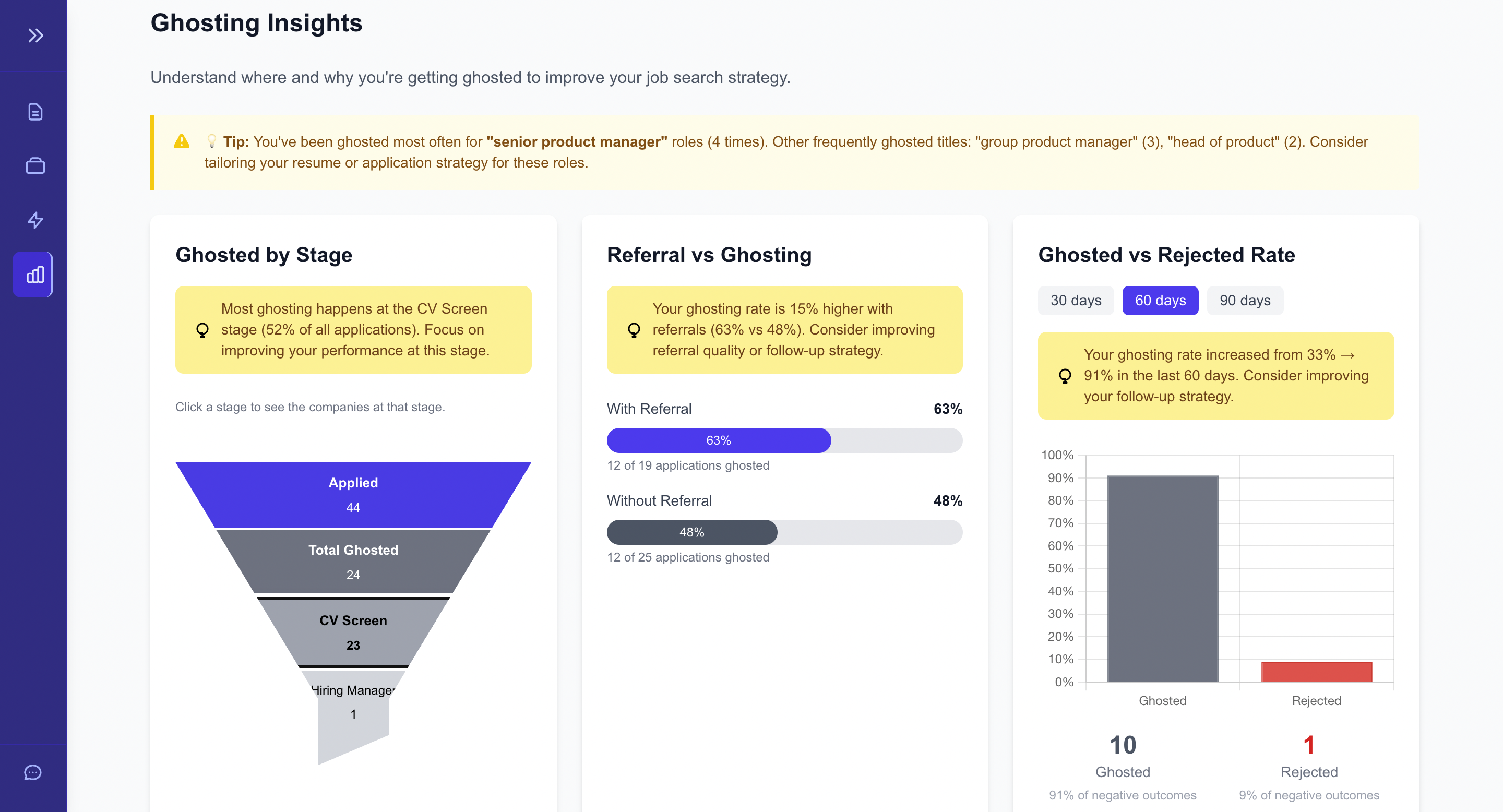Open the briefcase jobs section
Image resolution: width=1503 pixels, height=812 pixels.
pyautogui.click(x=35, y=165)
